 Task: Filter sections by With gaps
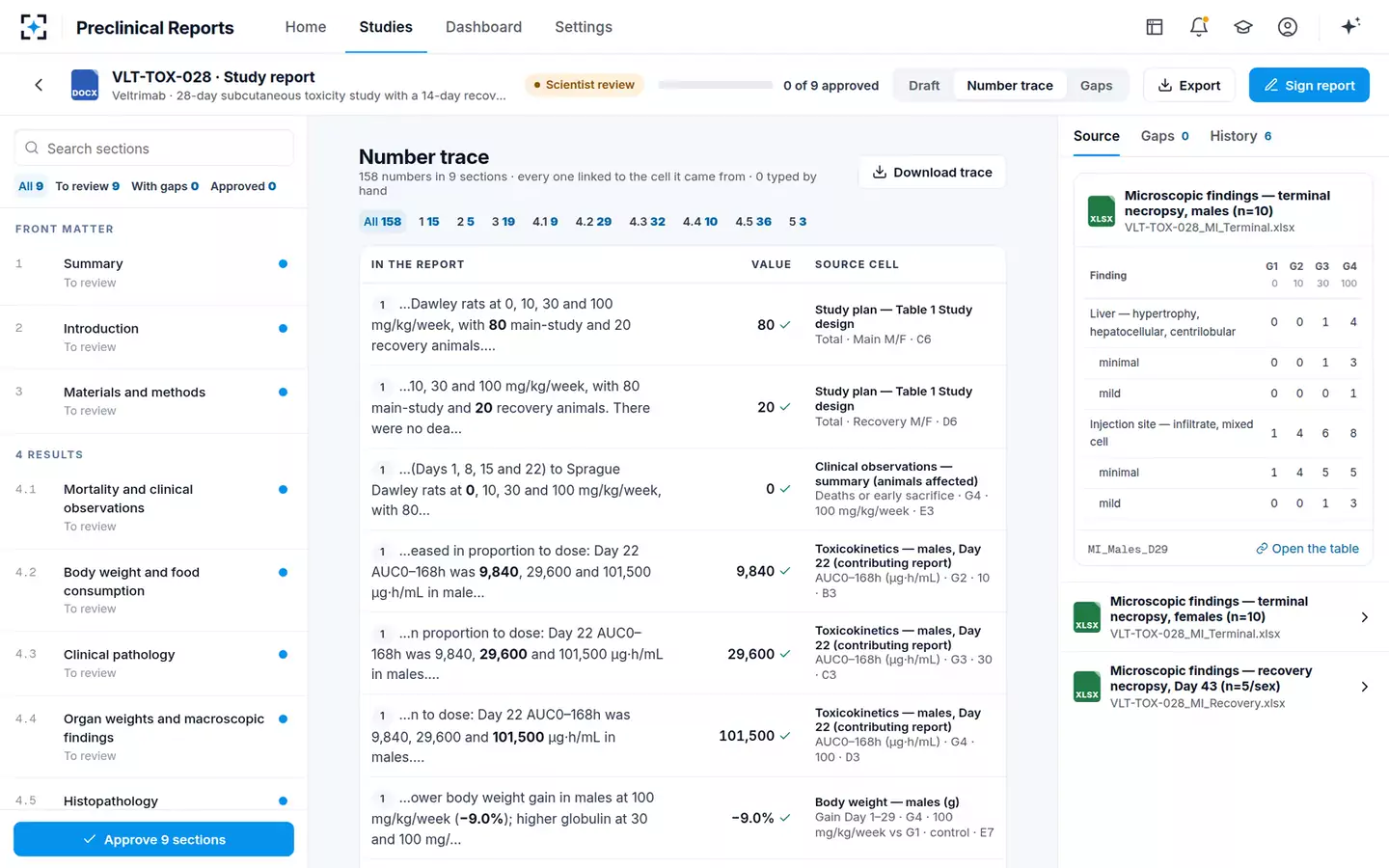[165, 186]
